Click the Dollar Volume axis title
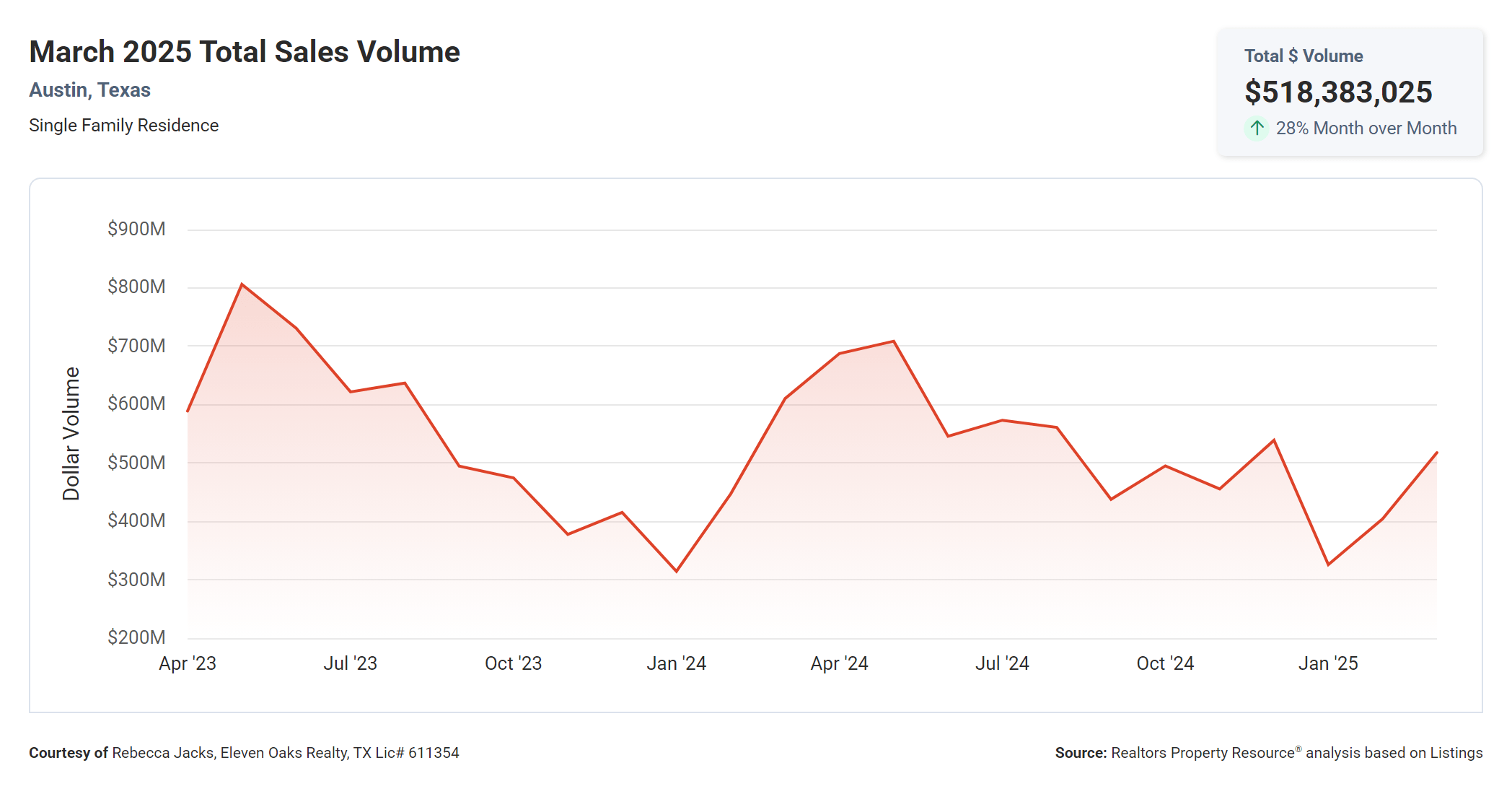Image resolution: width=1512 pixels, height=794 pixels. click(71, 433)
